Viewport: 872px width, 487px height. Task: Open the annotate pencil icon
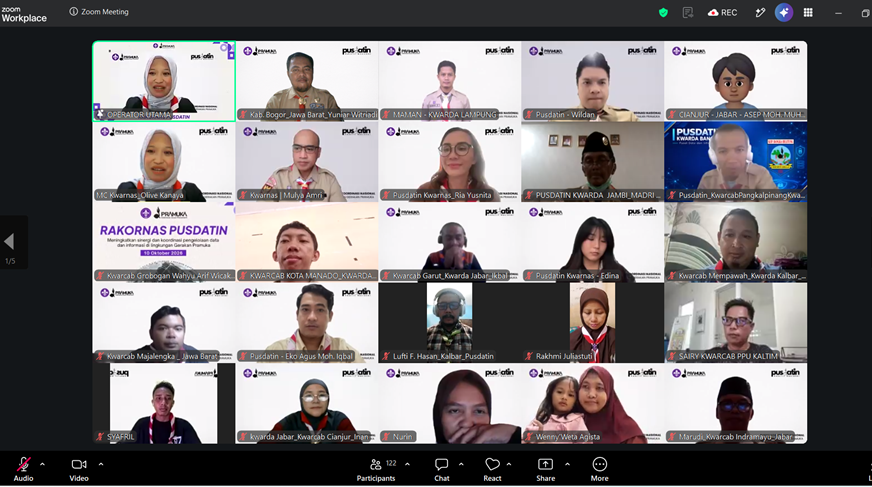(760, 12)
